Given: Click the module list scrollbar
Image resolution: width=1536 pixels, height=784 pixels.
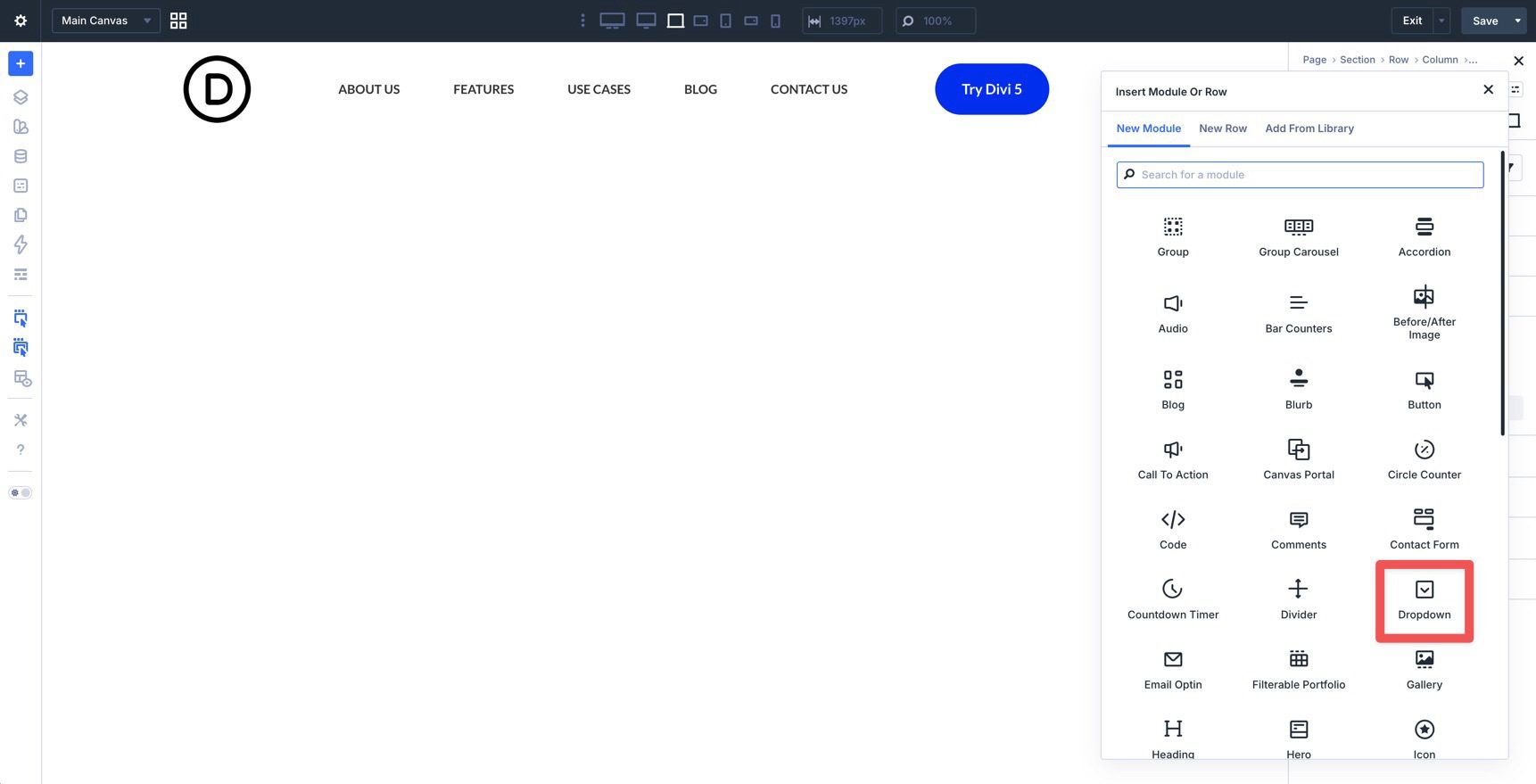Looking at the screenshot, I should [1502, 294].
